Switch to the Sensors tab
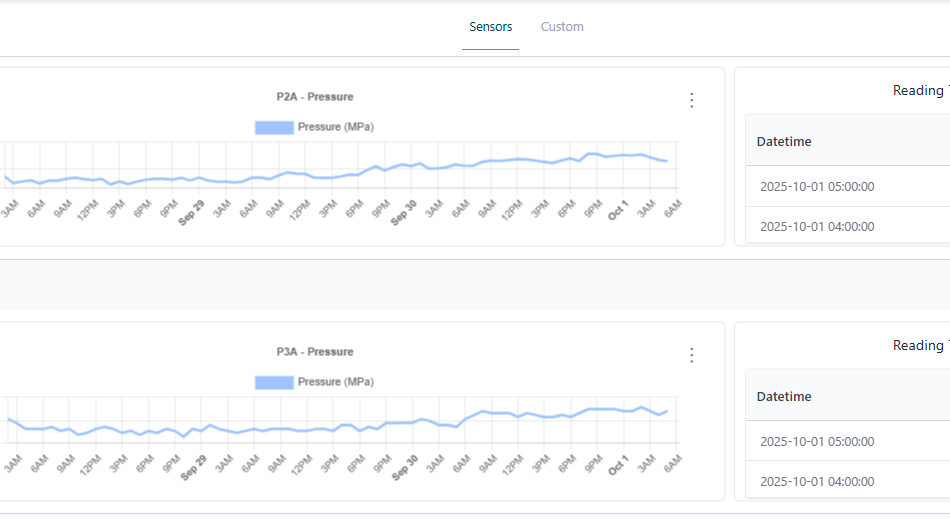 click(490, 27)
